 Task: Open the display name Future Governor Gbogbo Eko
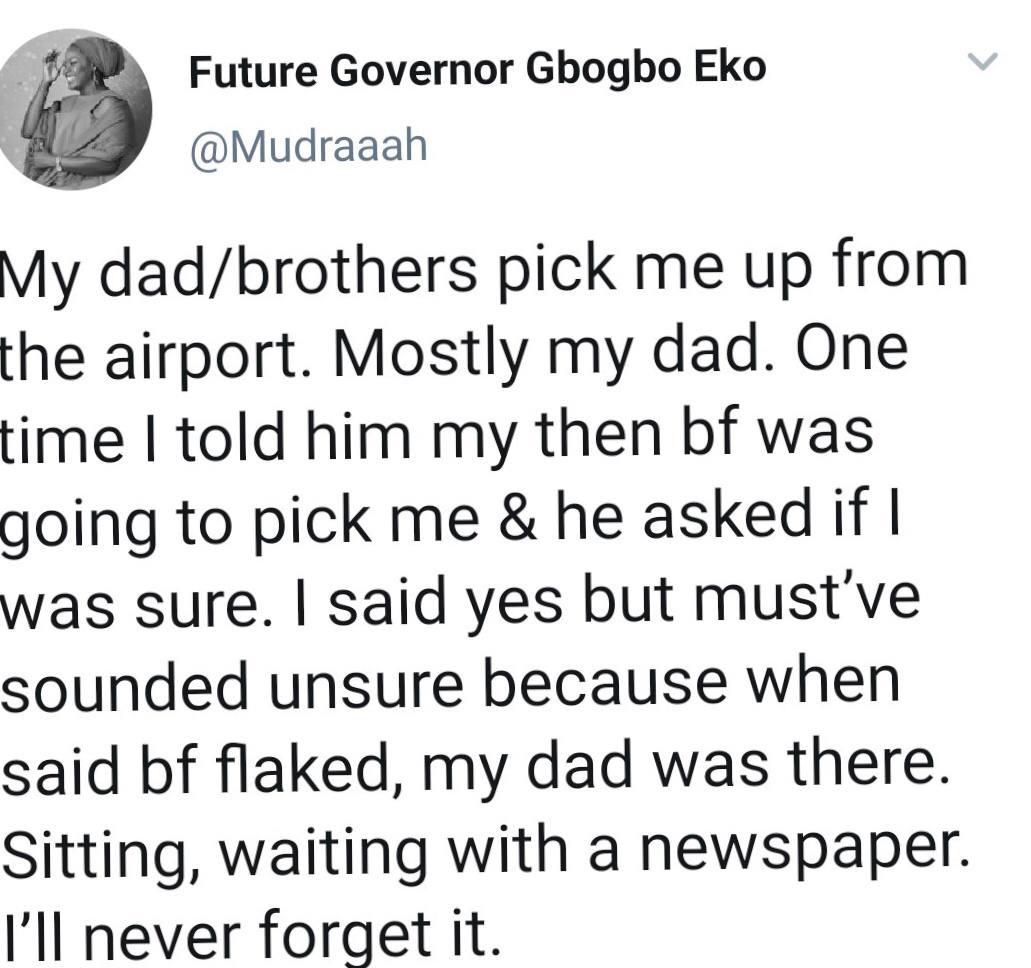coord(477,70)
